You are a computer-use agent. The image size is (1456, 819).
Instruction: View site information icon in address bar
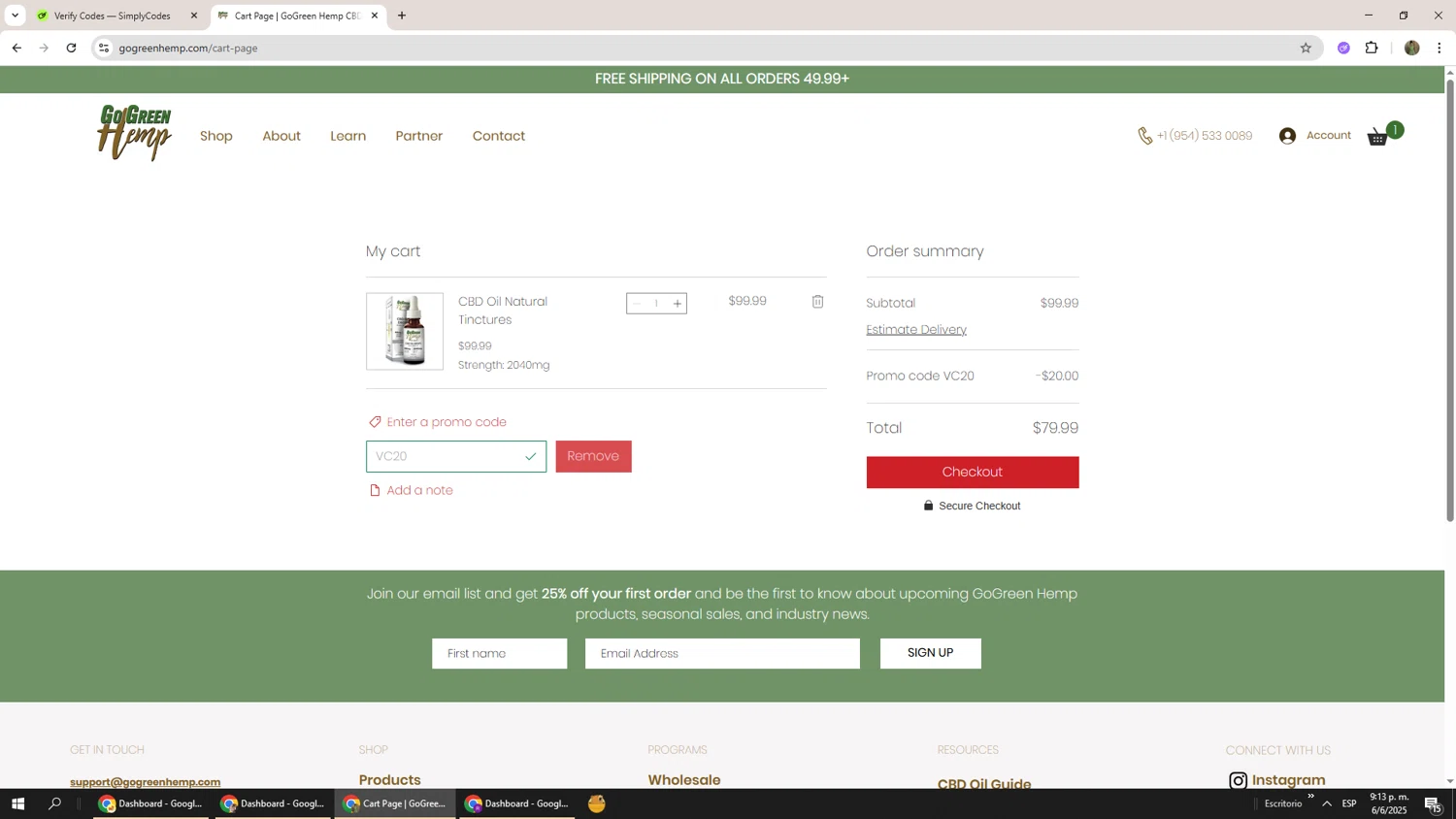tap(104, 48)
